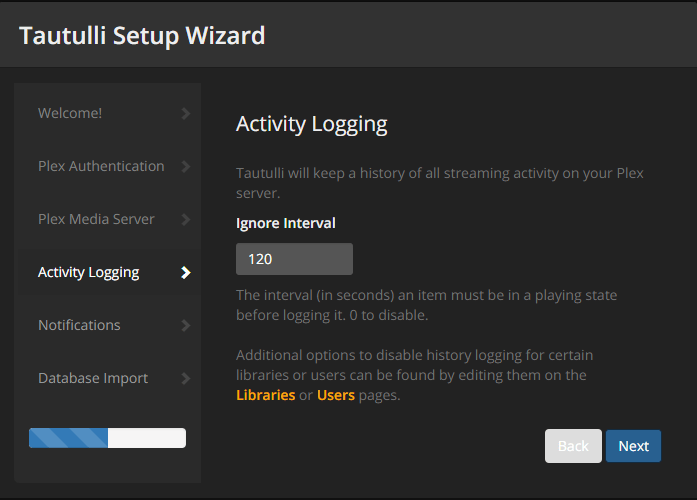
Task: Click the Tautulli Setup Wizard title
Action: tap(142, 36)
